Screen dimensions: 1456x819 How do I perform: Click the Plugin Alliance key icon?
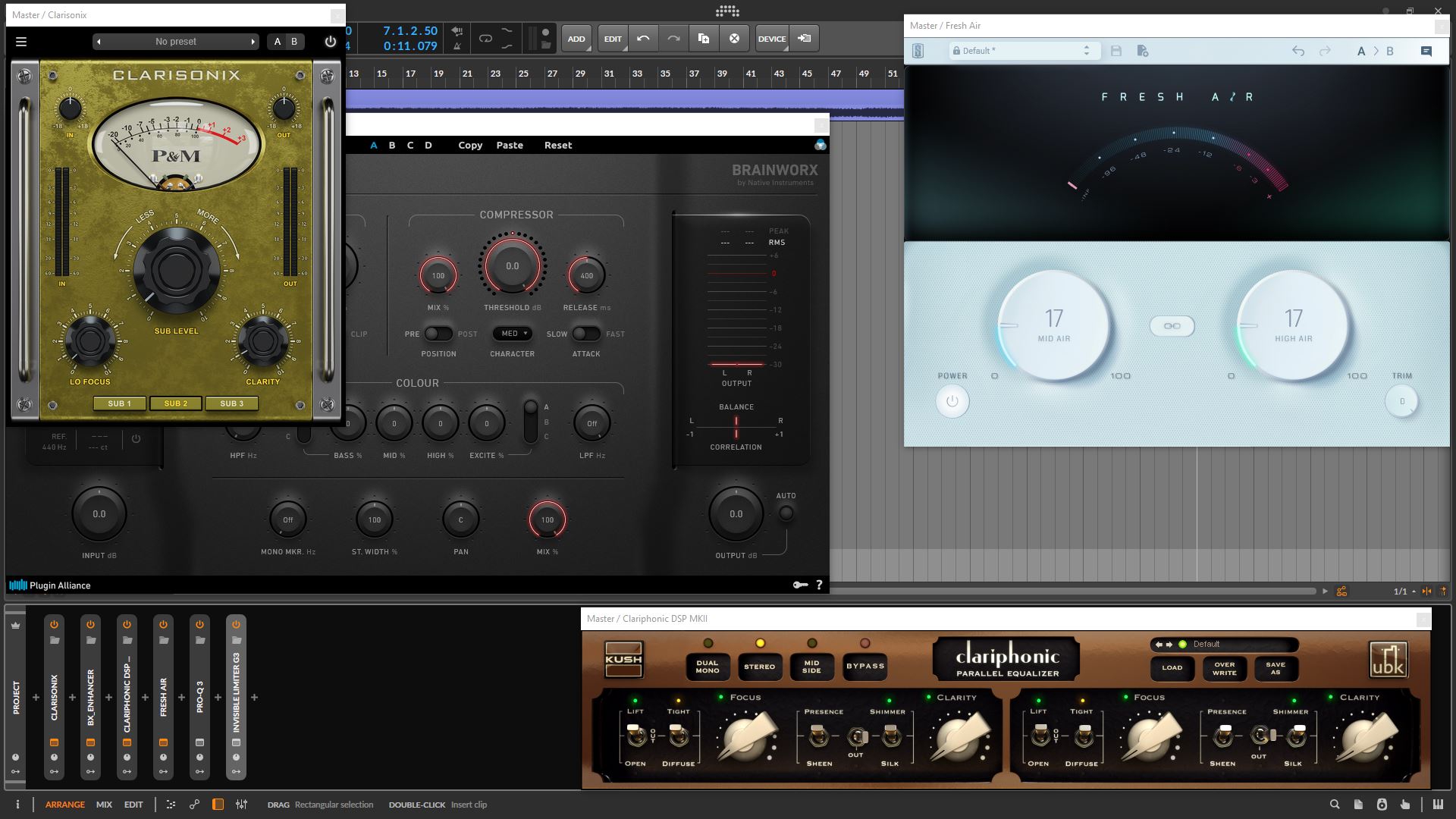800,585
